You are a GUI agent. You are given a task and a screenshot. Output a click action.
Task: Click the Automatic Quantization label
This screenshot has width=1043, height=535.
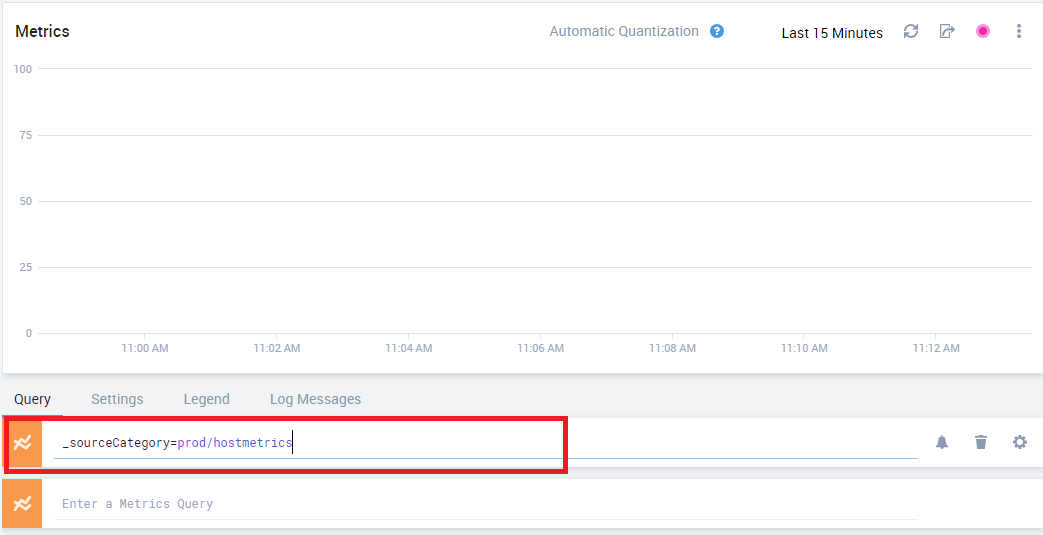coord(624,31)
